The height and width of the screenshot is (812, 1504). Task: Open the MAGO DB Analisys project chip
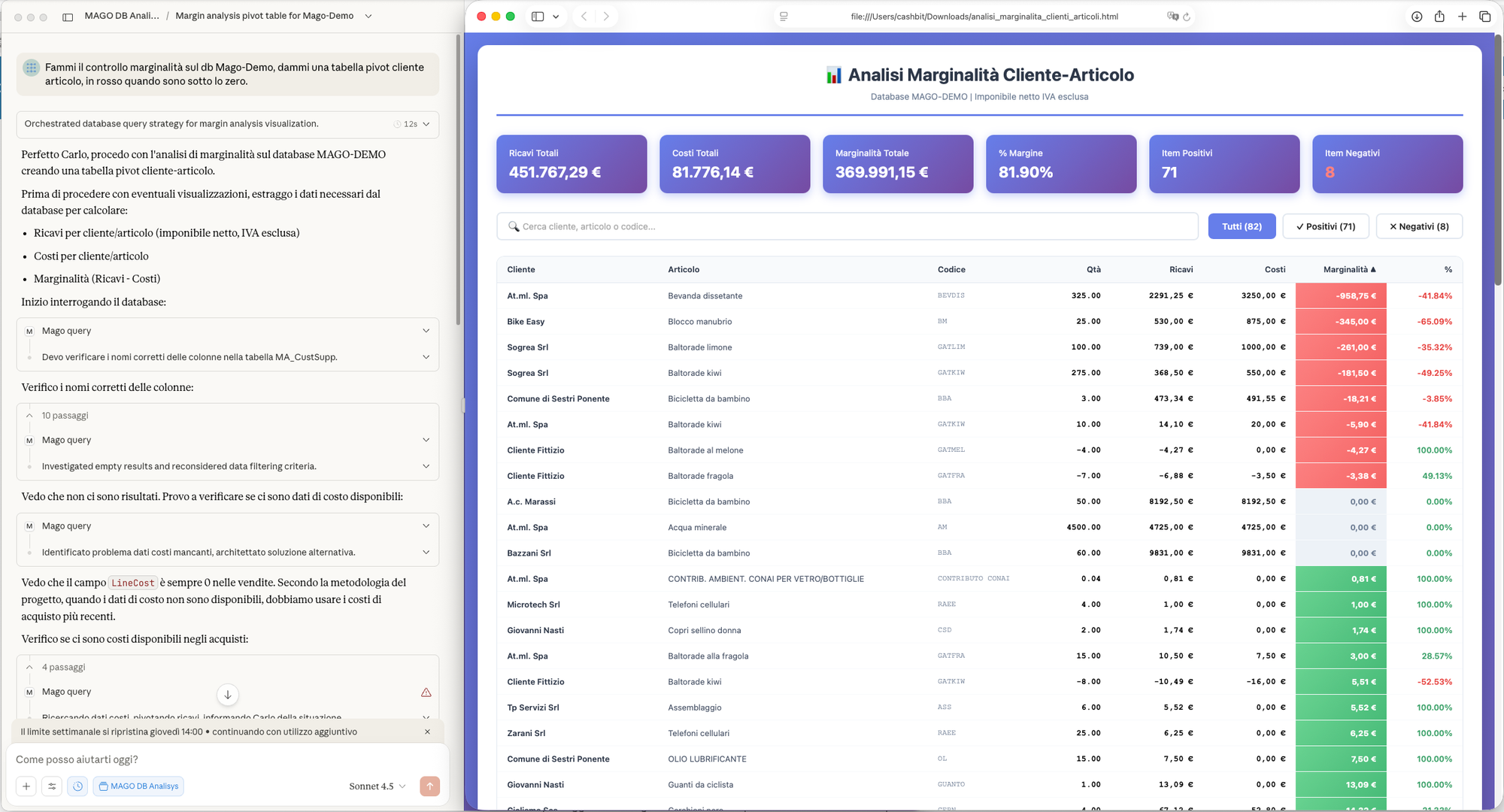point(138,786)
